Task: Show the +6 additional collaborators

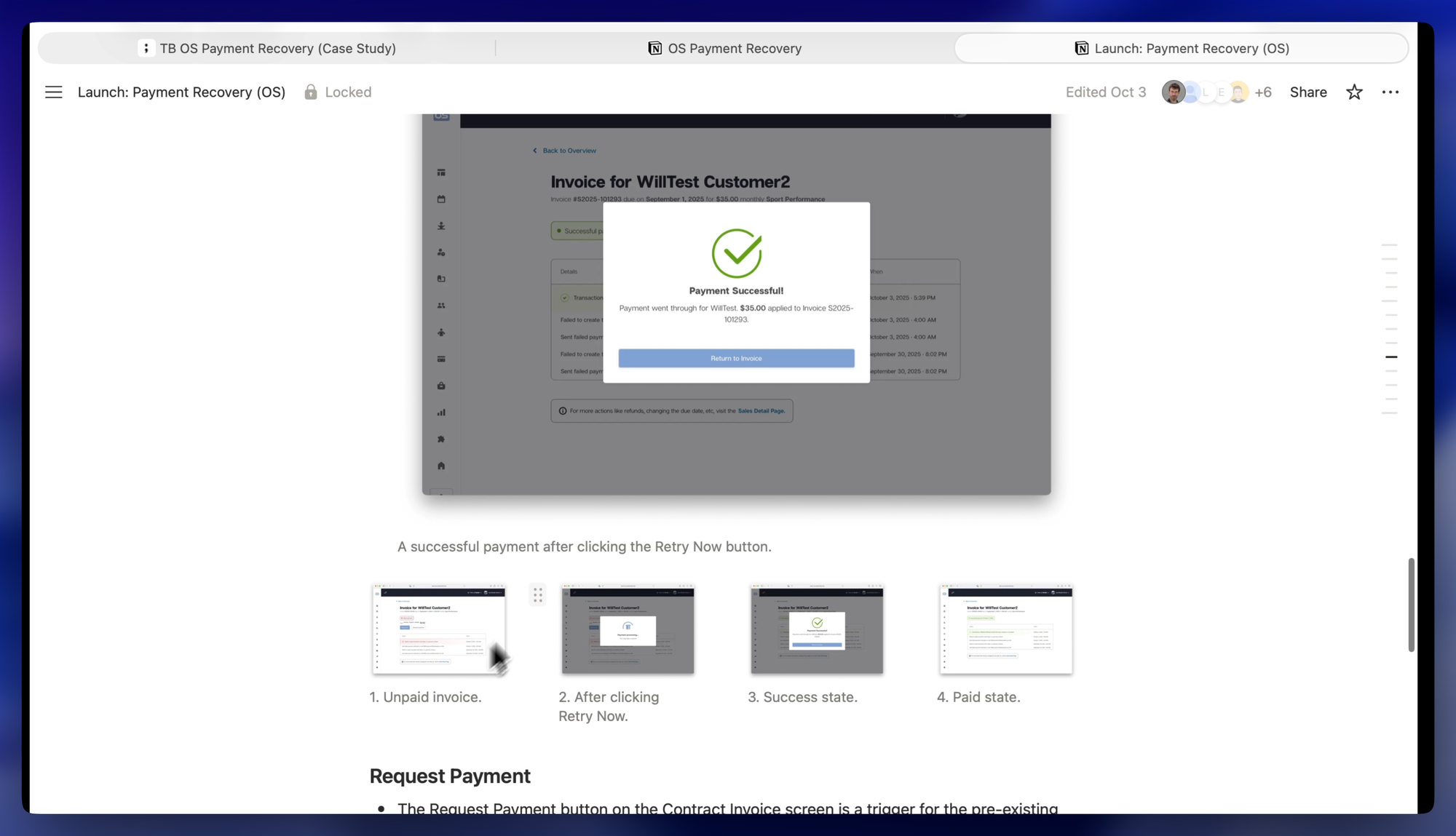Action: click(x=1263, y=92)
